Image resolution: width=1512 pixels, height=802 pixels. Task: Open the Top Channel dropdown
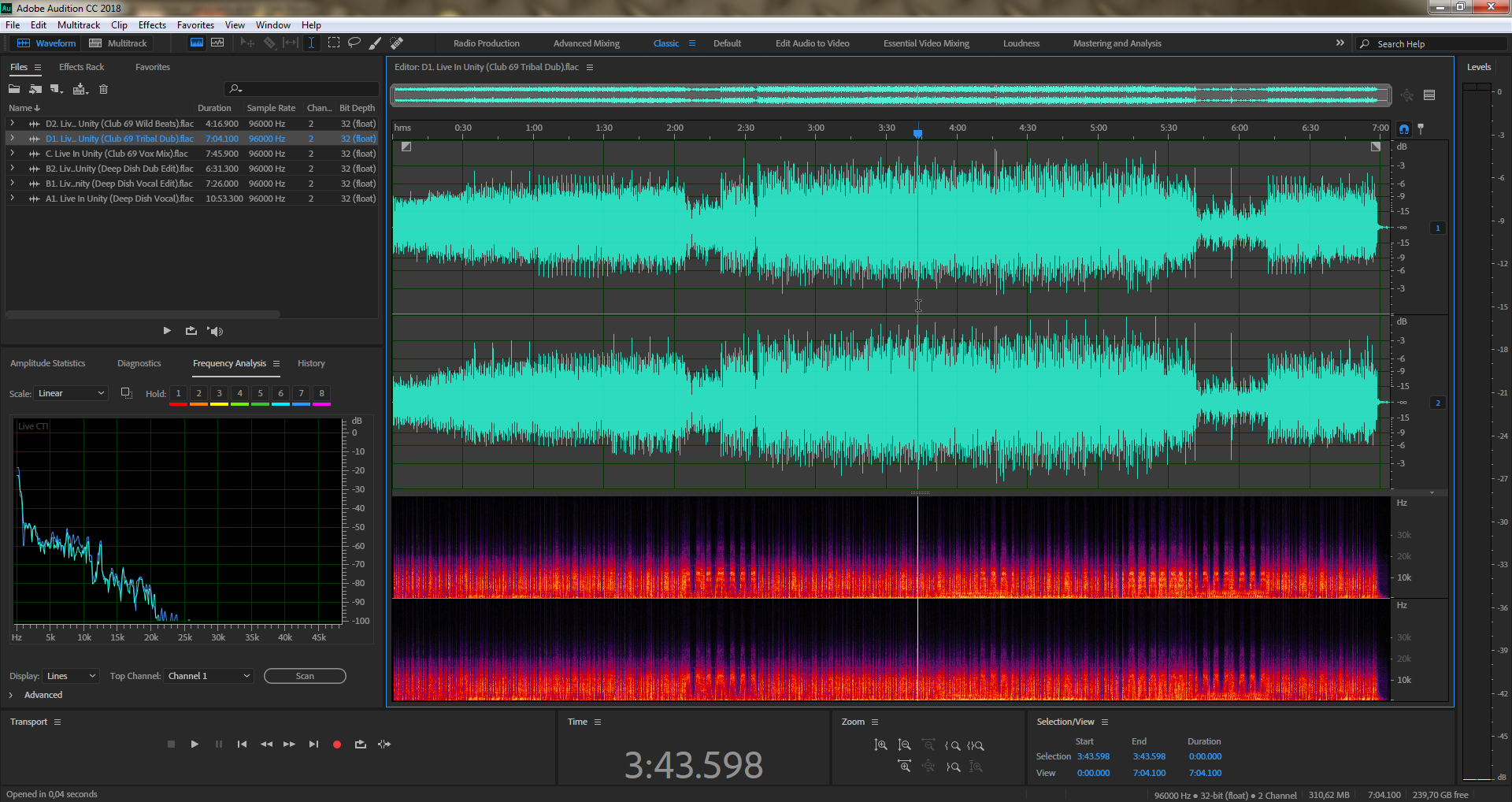[209, 676]
